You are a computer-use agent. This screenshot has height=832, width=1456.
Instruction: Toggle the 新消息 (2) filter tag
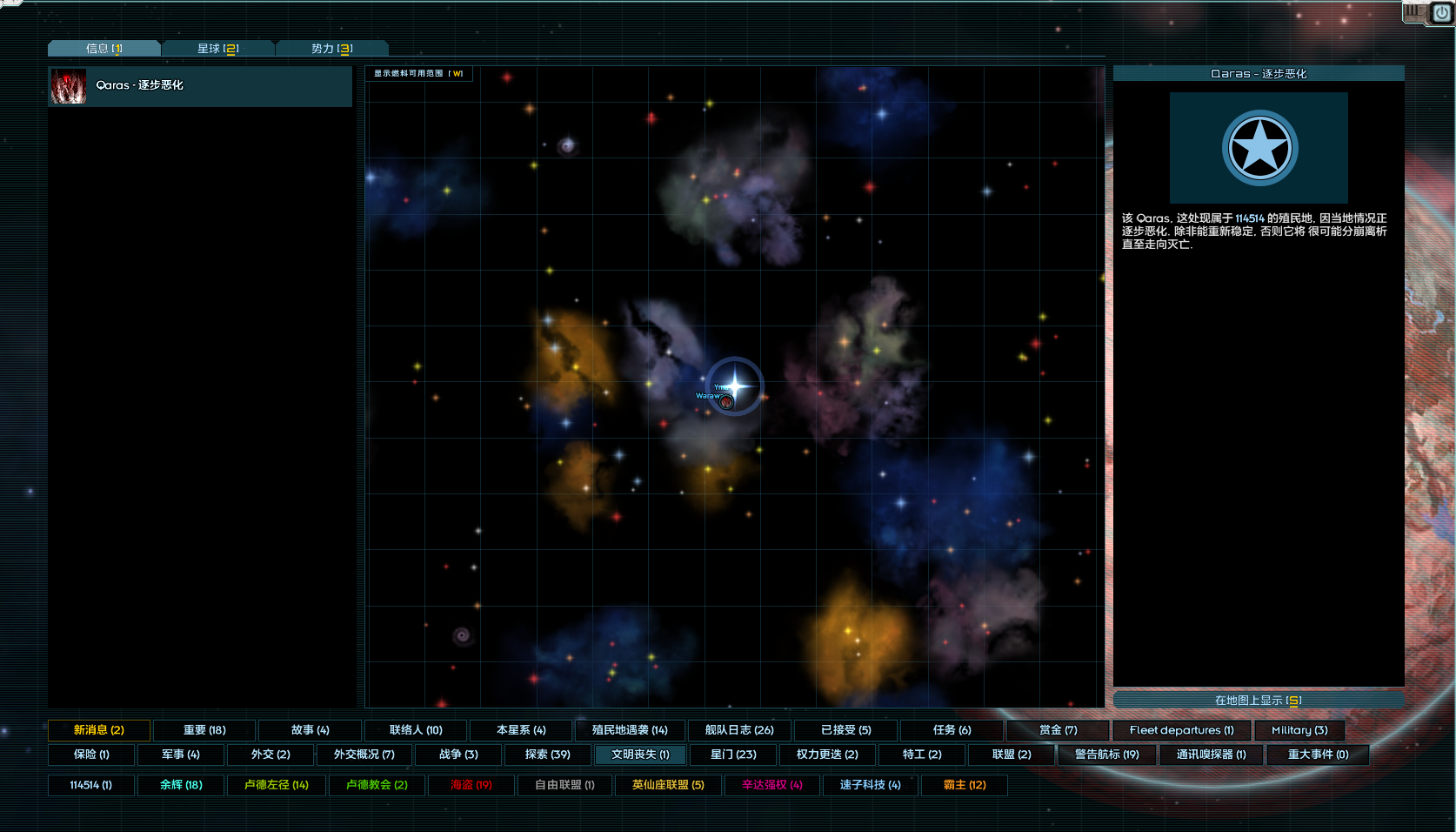(x=99, y=730)
